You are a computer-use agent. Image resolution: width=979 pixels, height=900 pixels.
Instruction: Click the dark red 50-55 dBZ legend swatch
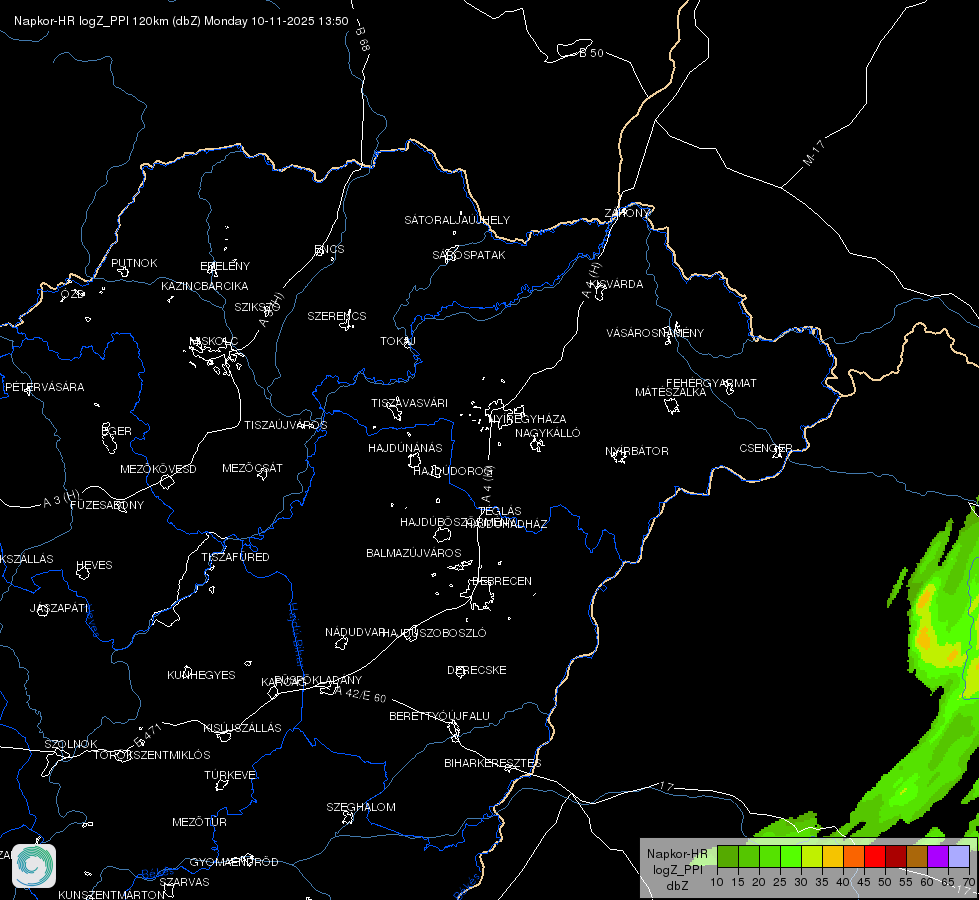coord(896,856)
